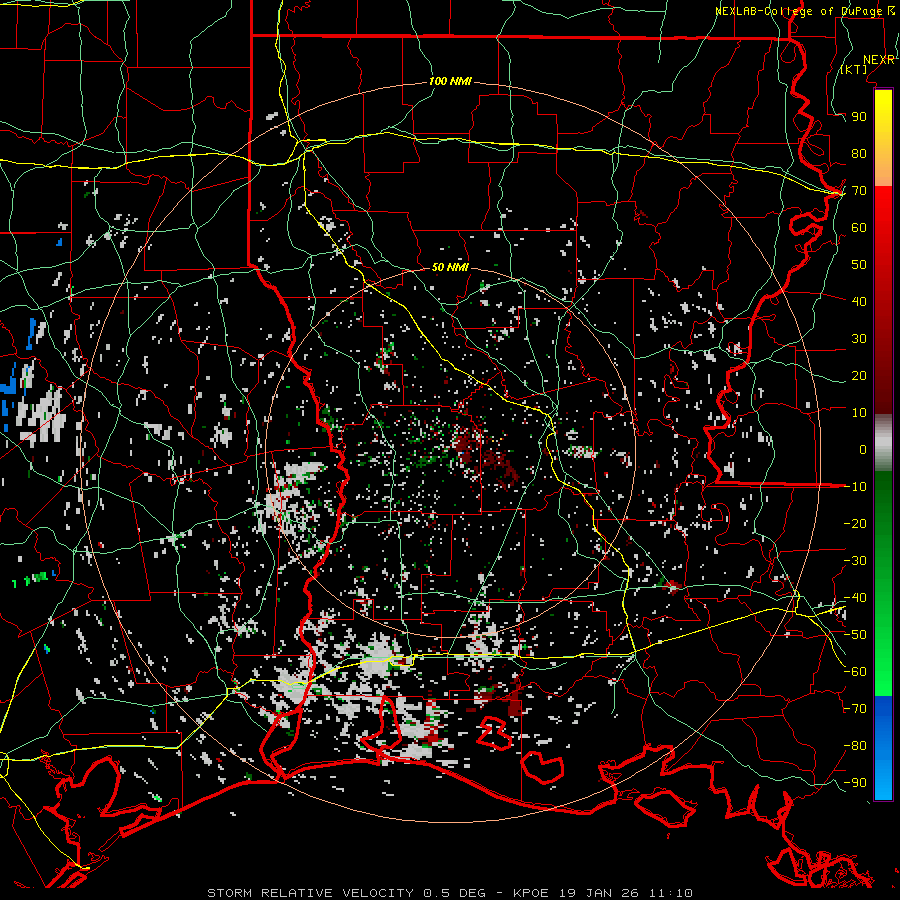
Task: Click the 50 NMI range ring label
Action: pyautogui.click(x=450, y=267)
